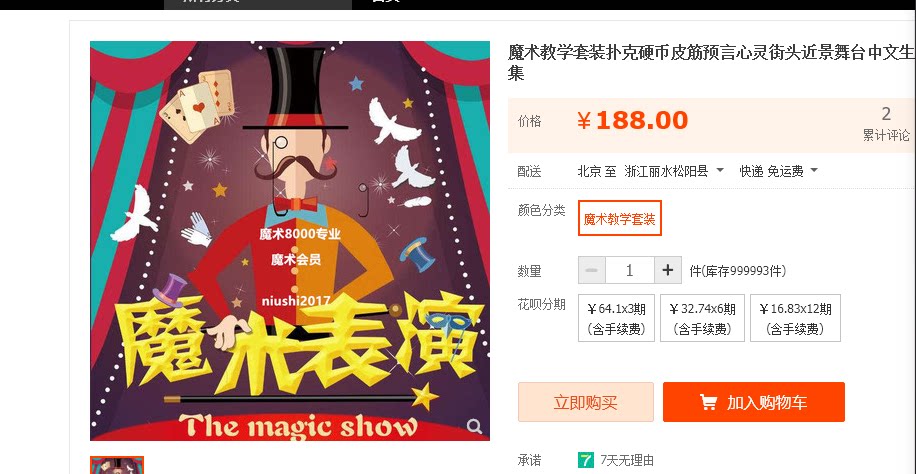Screen dimensions: 916x474
Task: Click the main magic show product image
Action: click(290, 240)
